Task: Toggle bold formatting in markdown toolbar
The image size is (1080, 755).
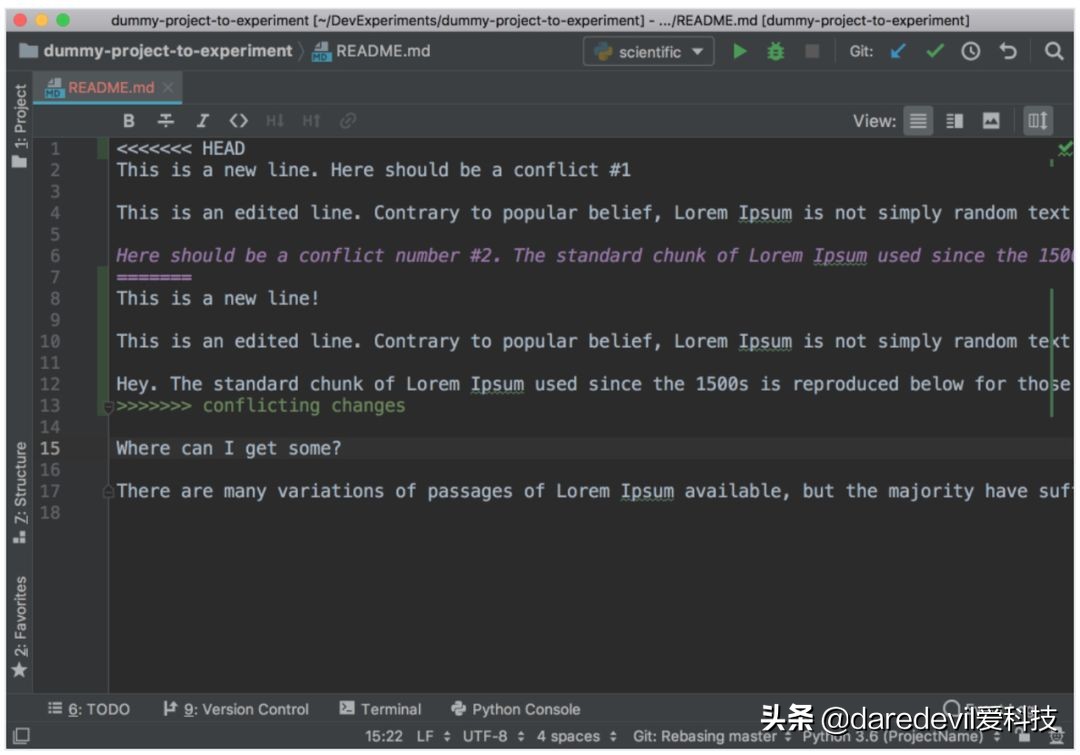Action: tap(129, 120)
